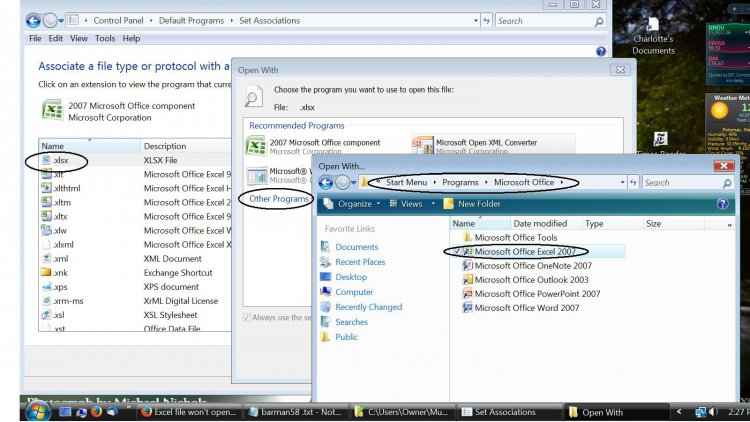Click the .xnk Exchange Shortcut row
750x422 pixels.
135,273
